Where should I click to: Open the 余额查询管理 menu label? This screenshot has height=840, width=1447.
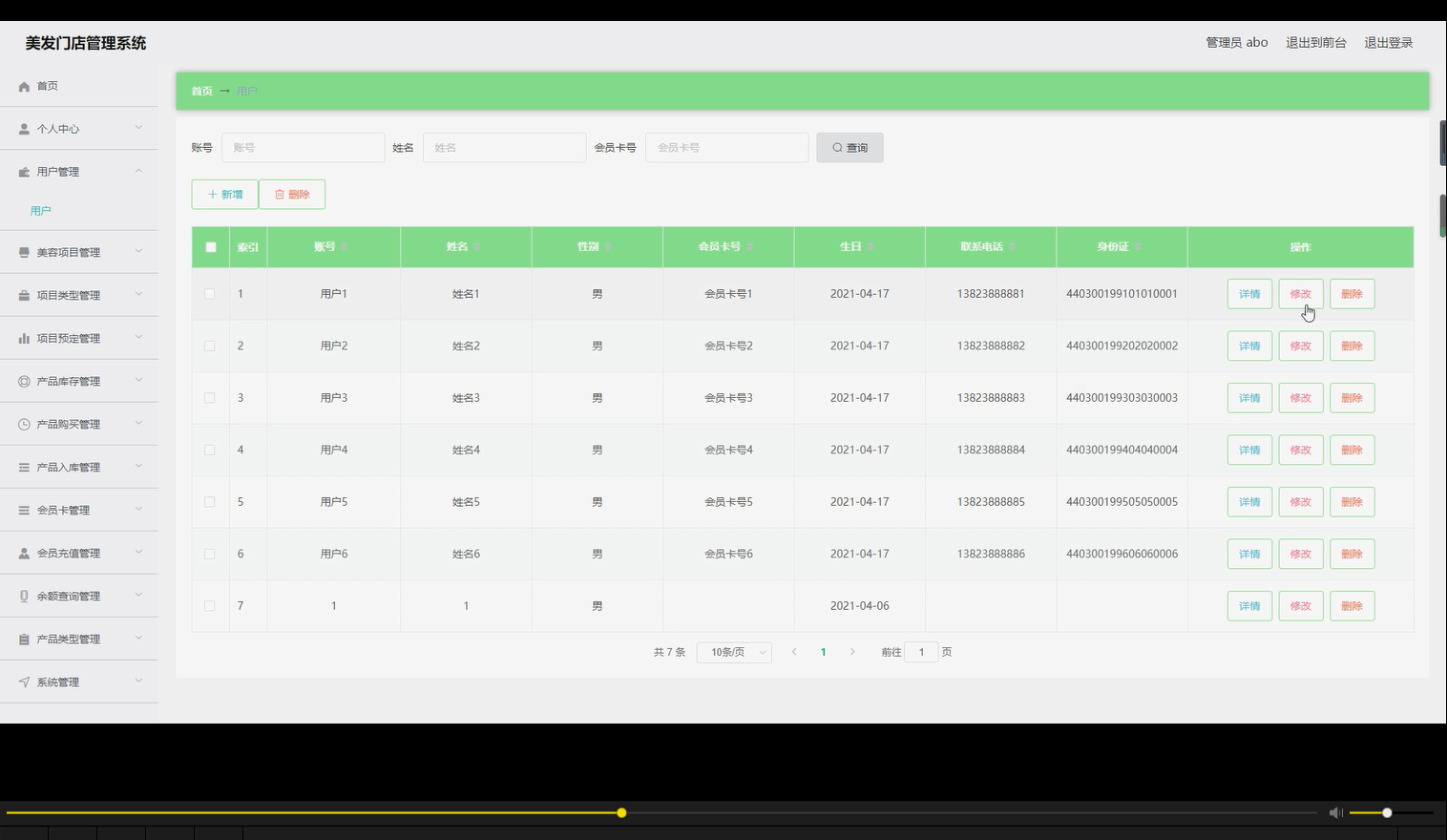tap(69, 596)
